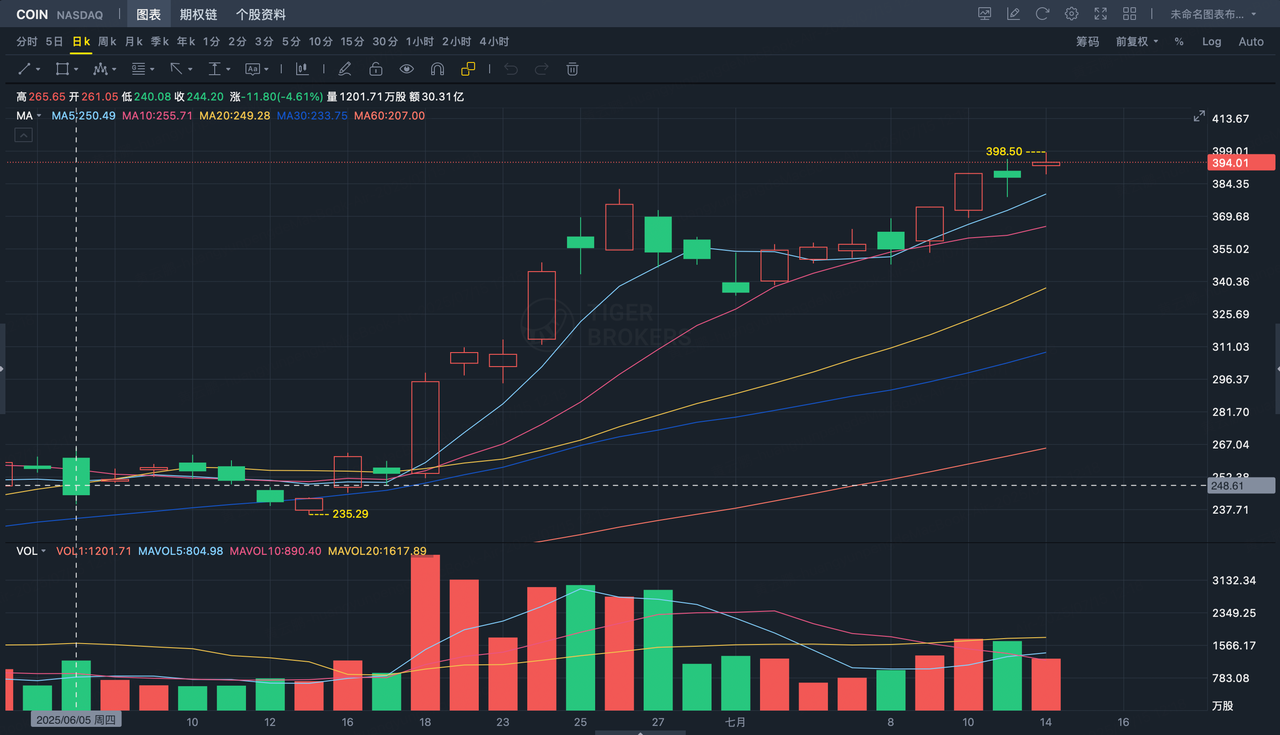Select the 30分 interval
1280x735 pixels.
tap(385, 41)
